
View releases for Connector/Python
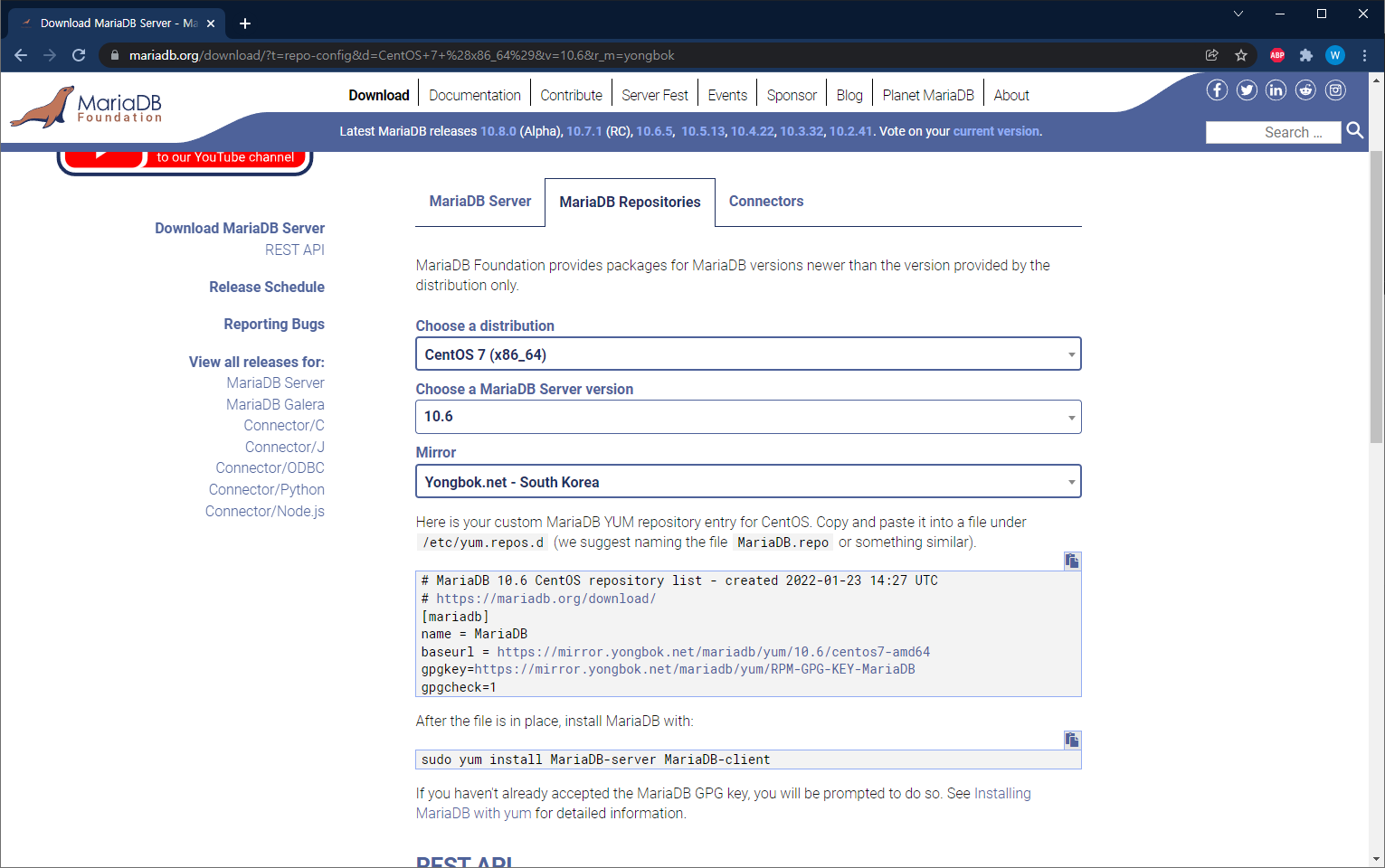click(267, 490)
